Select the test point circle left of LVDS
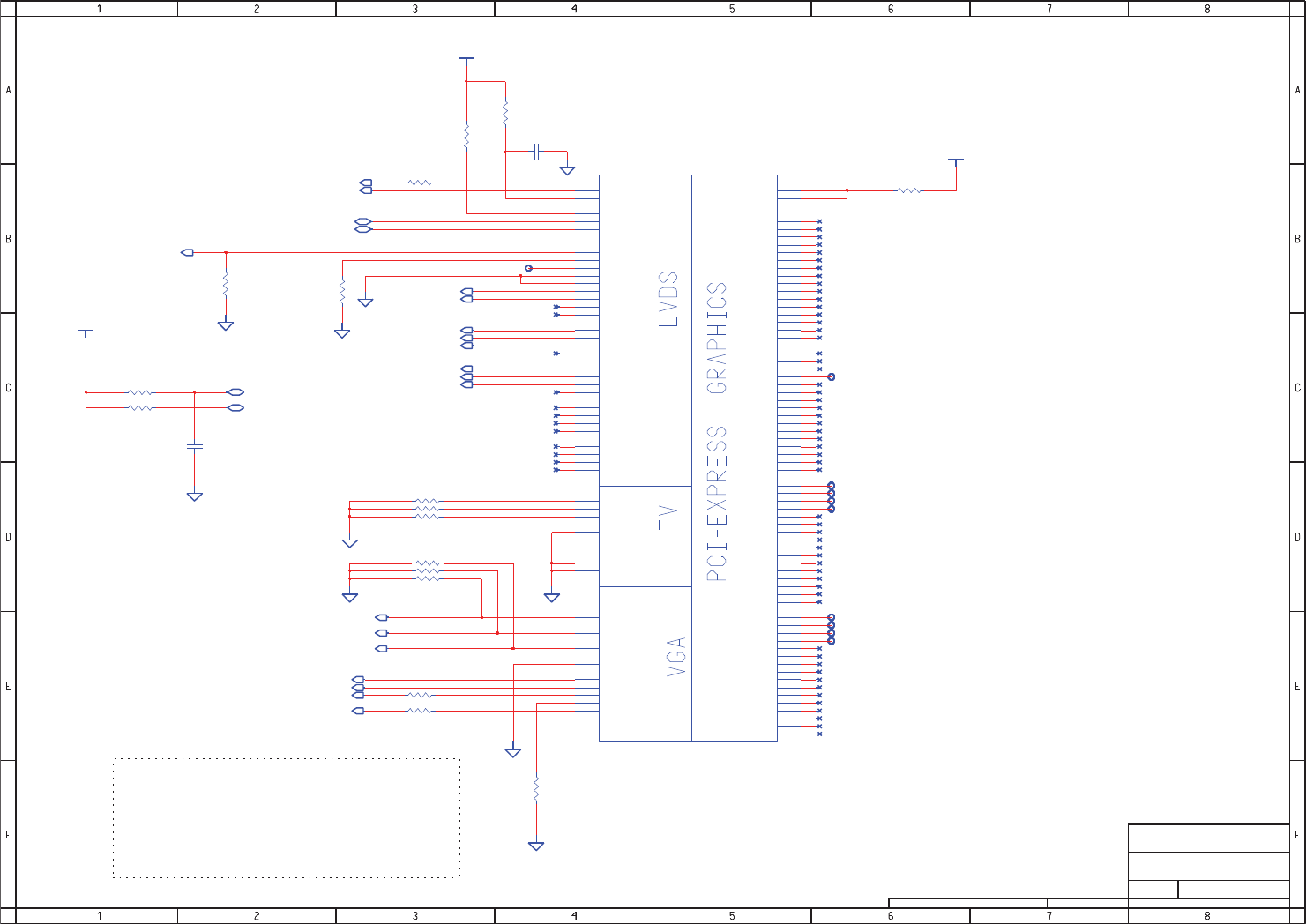 528,268
